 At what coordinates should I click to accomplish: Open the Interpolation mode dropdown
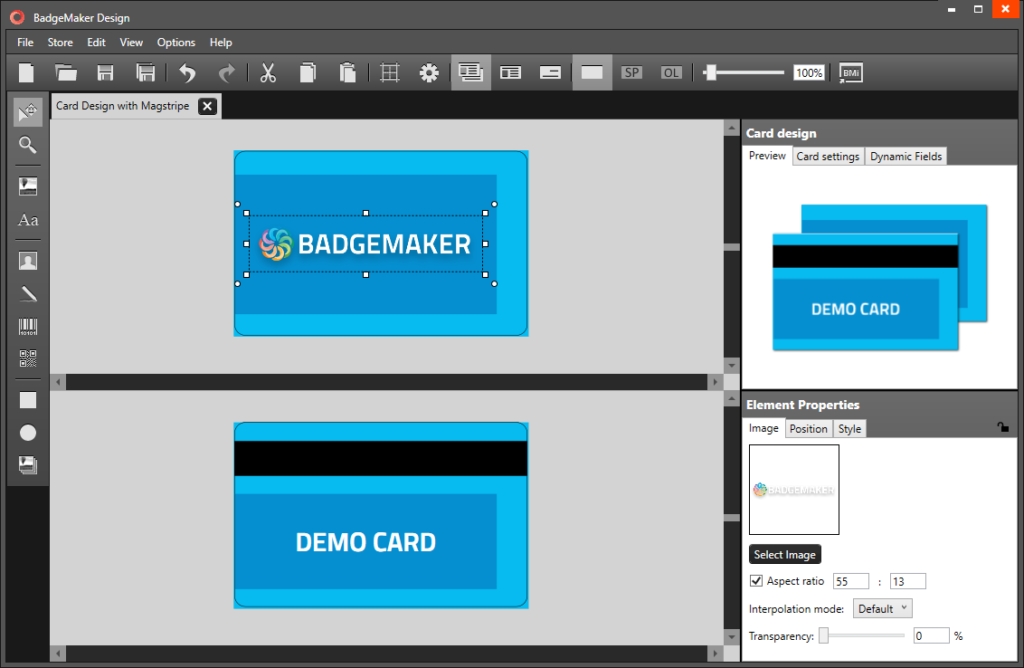tap(882, 608)
